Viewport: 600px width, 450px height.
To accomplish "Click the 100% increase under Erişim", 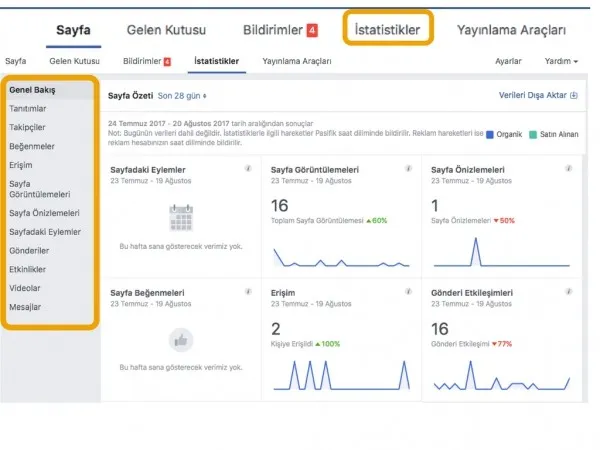I will tap(328, 344).
